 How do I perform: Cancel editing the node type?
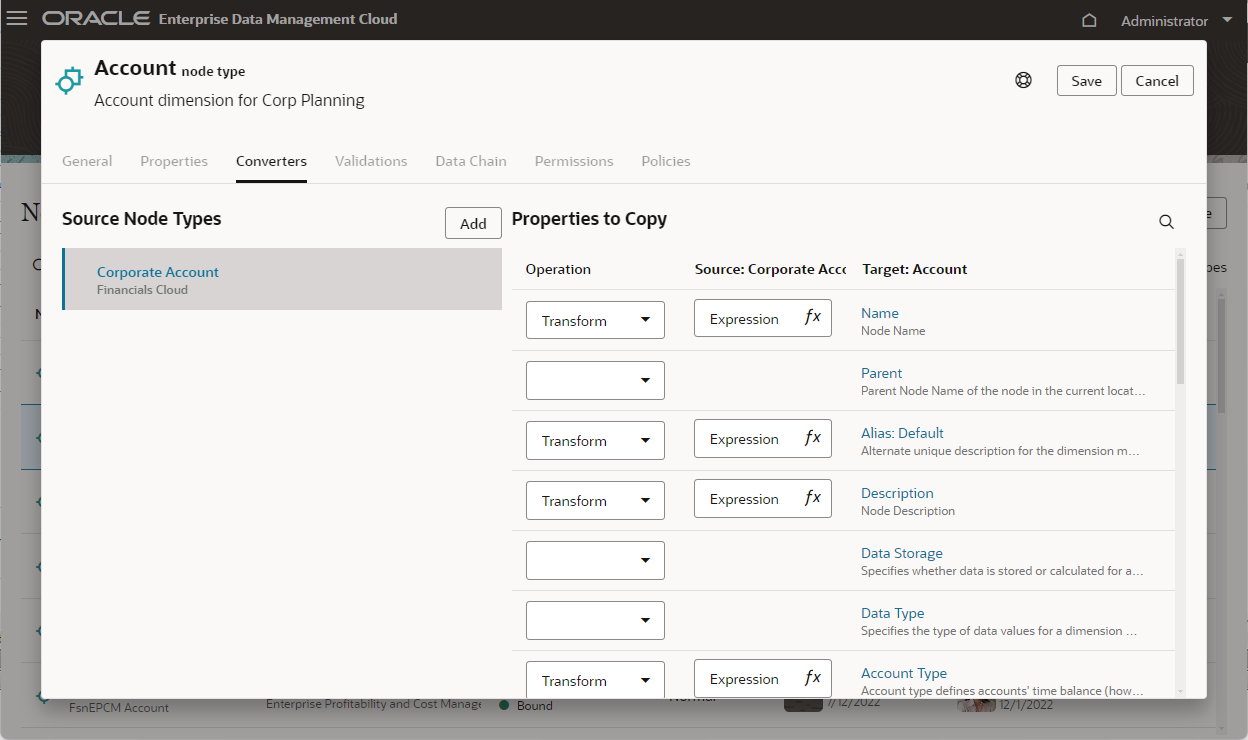[1157, 81]
